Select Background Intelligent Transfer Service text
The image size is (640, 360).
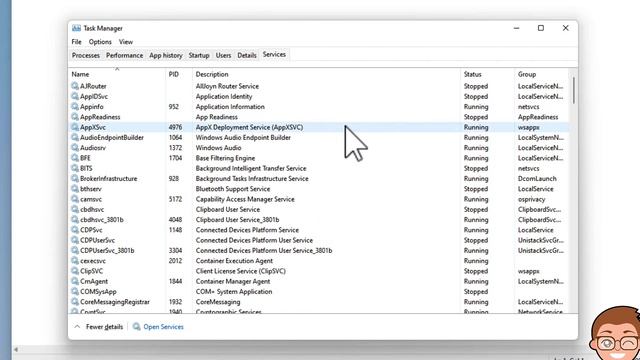[x=251, y=168]
